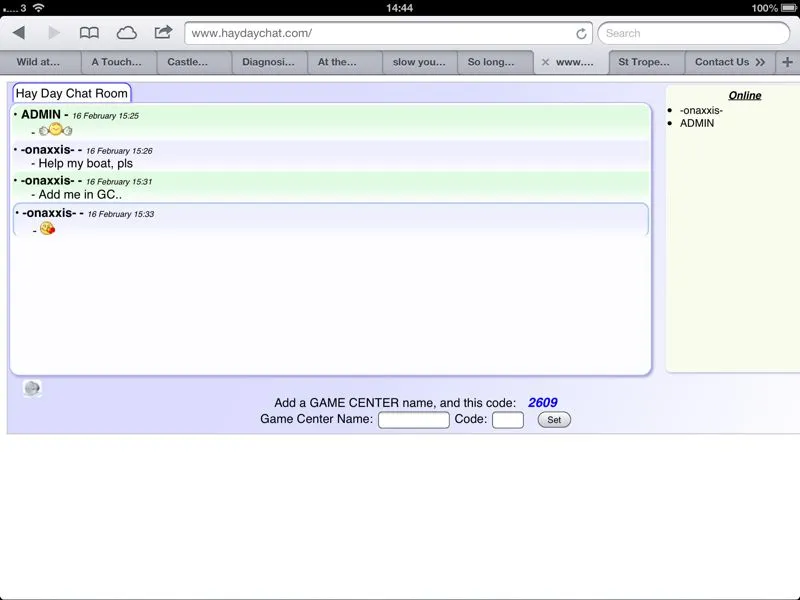This screenshot has width=800, height=600.
Task: Open the Wild at tab
Action: tap(39, 62)
